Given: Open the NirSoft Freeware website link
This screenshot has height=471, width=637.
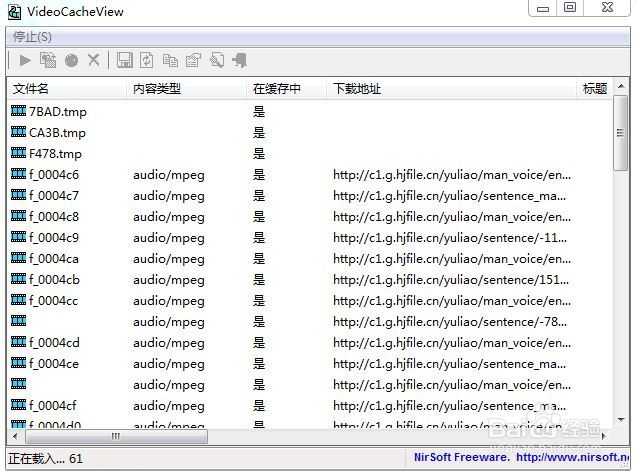Looking at the screenshot, I should 521,457.
